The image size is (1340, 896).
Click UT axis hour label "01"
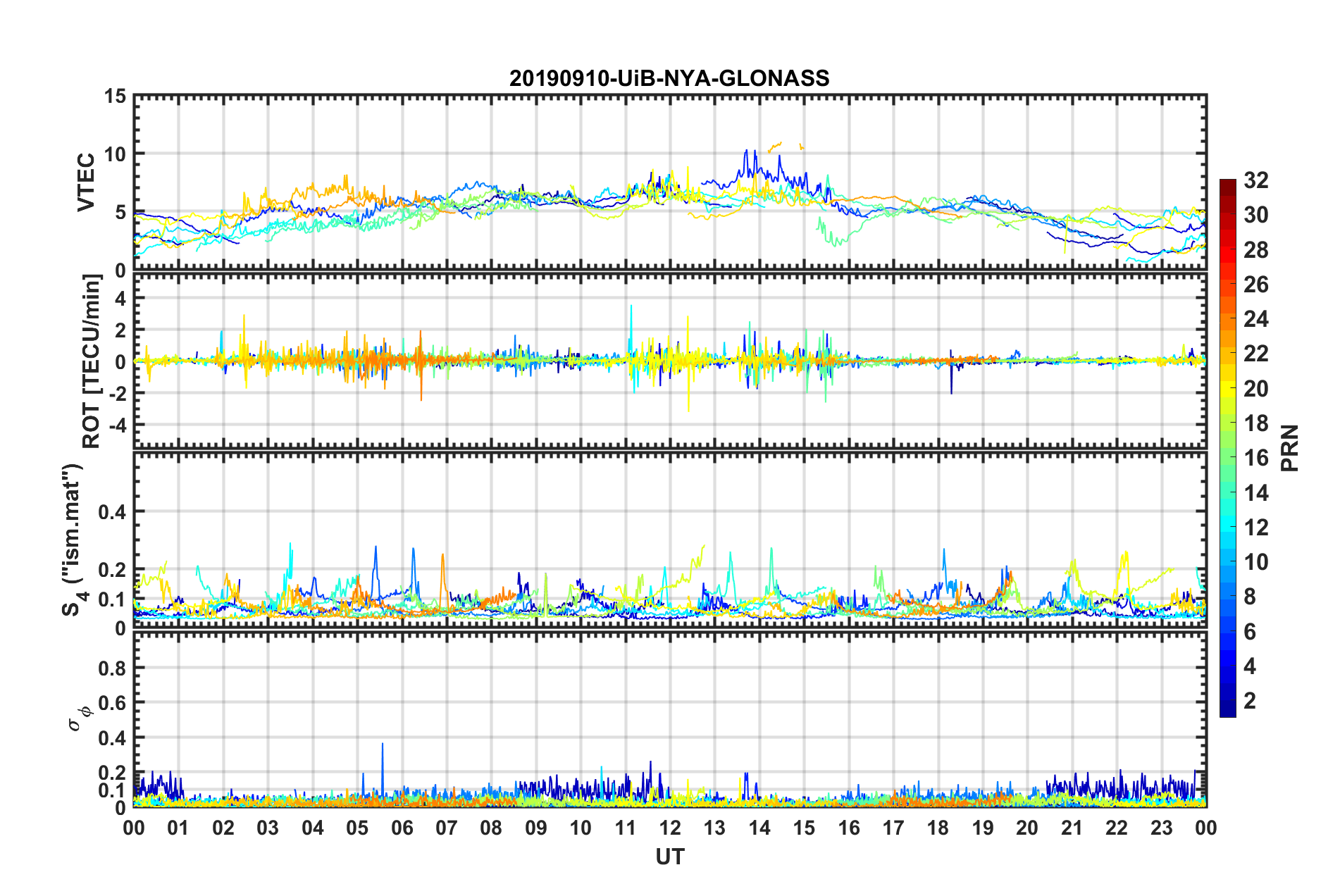coord(178,828)
